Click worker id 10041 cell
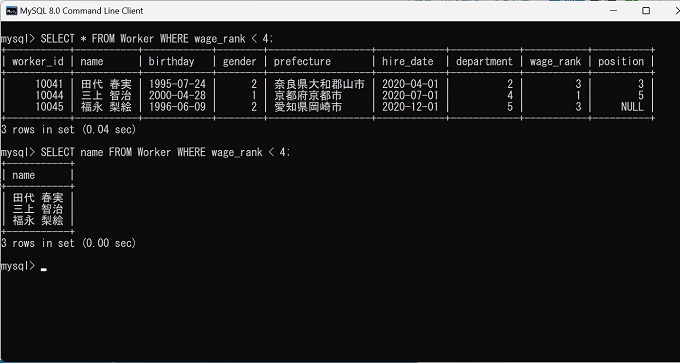Image resolution: width=680 pixels, height=363 pixels. click(x=49, y=84)
